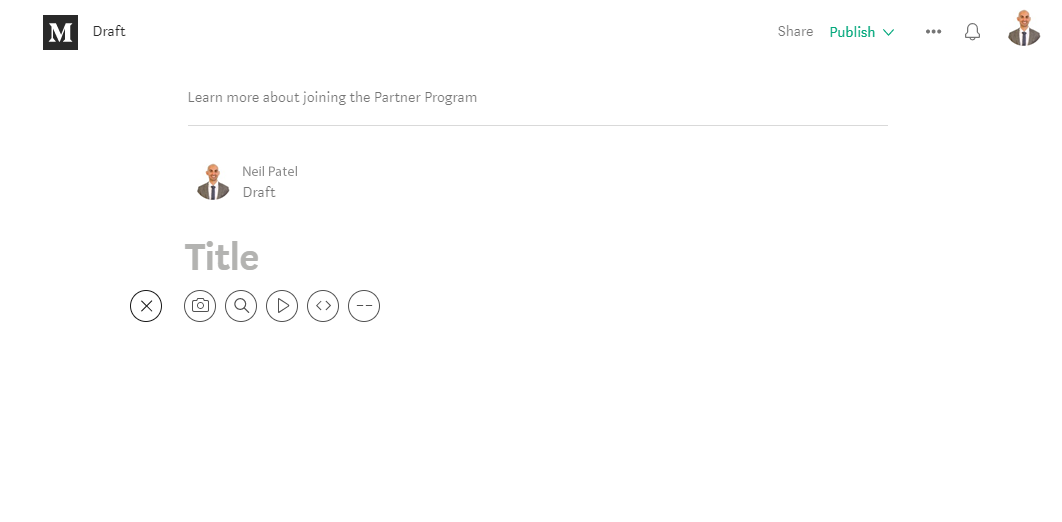Screen dimensions: 1062x522
Task: Add an image with the camera icon
Action: tap(200, 306)
